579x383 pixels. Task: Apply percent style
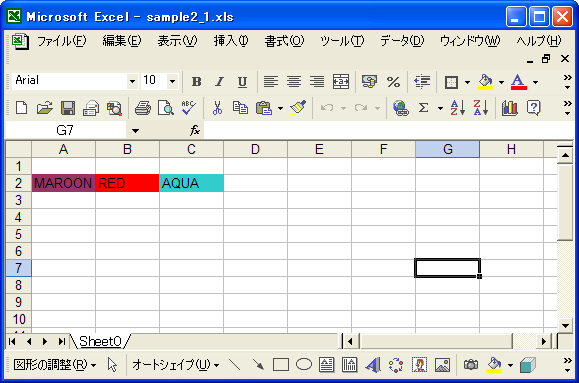(393, 82)
